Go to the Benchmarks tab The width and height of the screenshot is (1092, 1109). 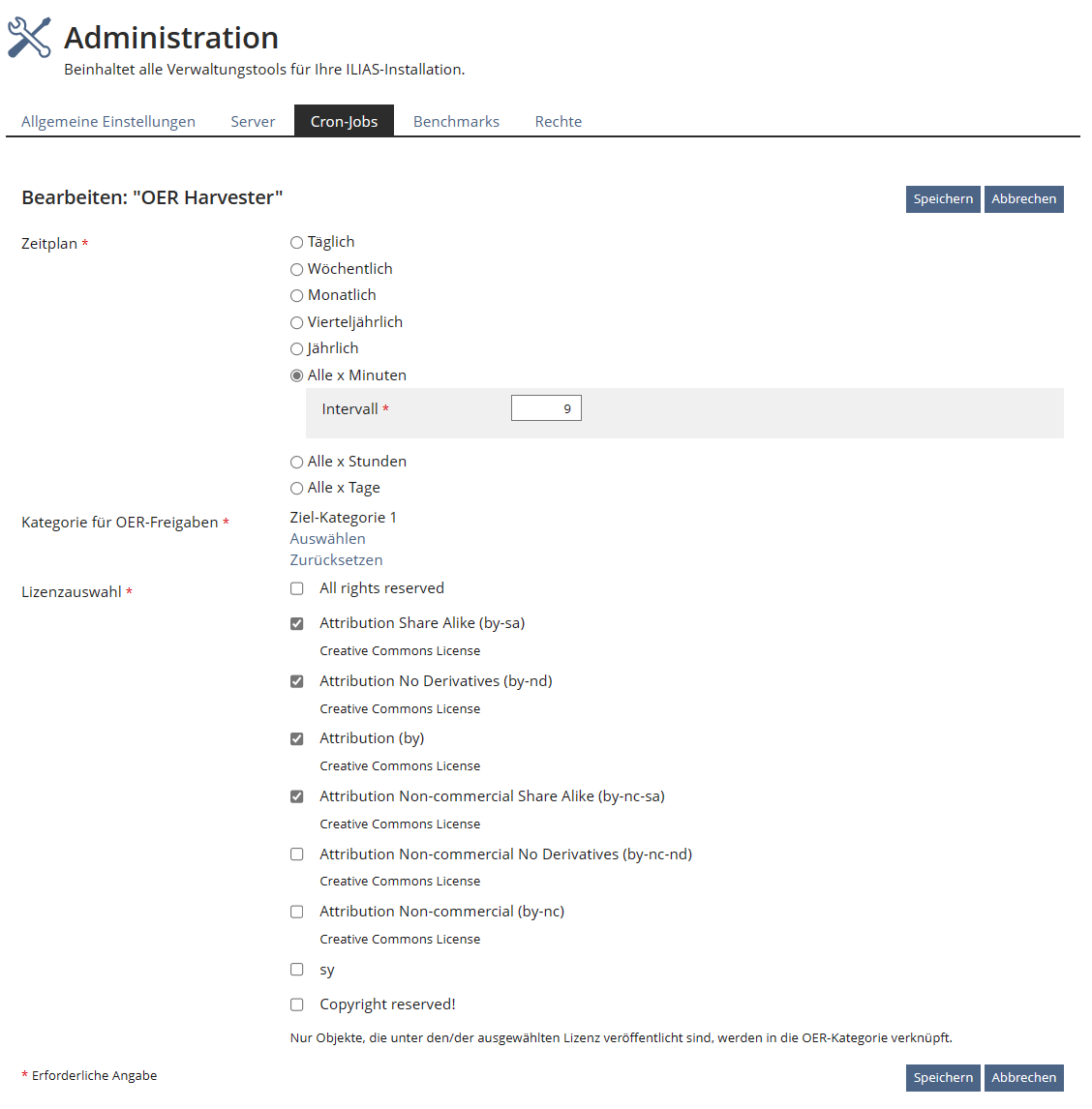click(456, 122)
